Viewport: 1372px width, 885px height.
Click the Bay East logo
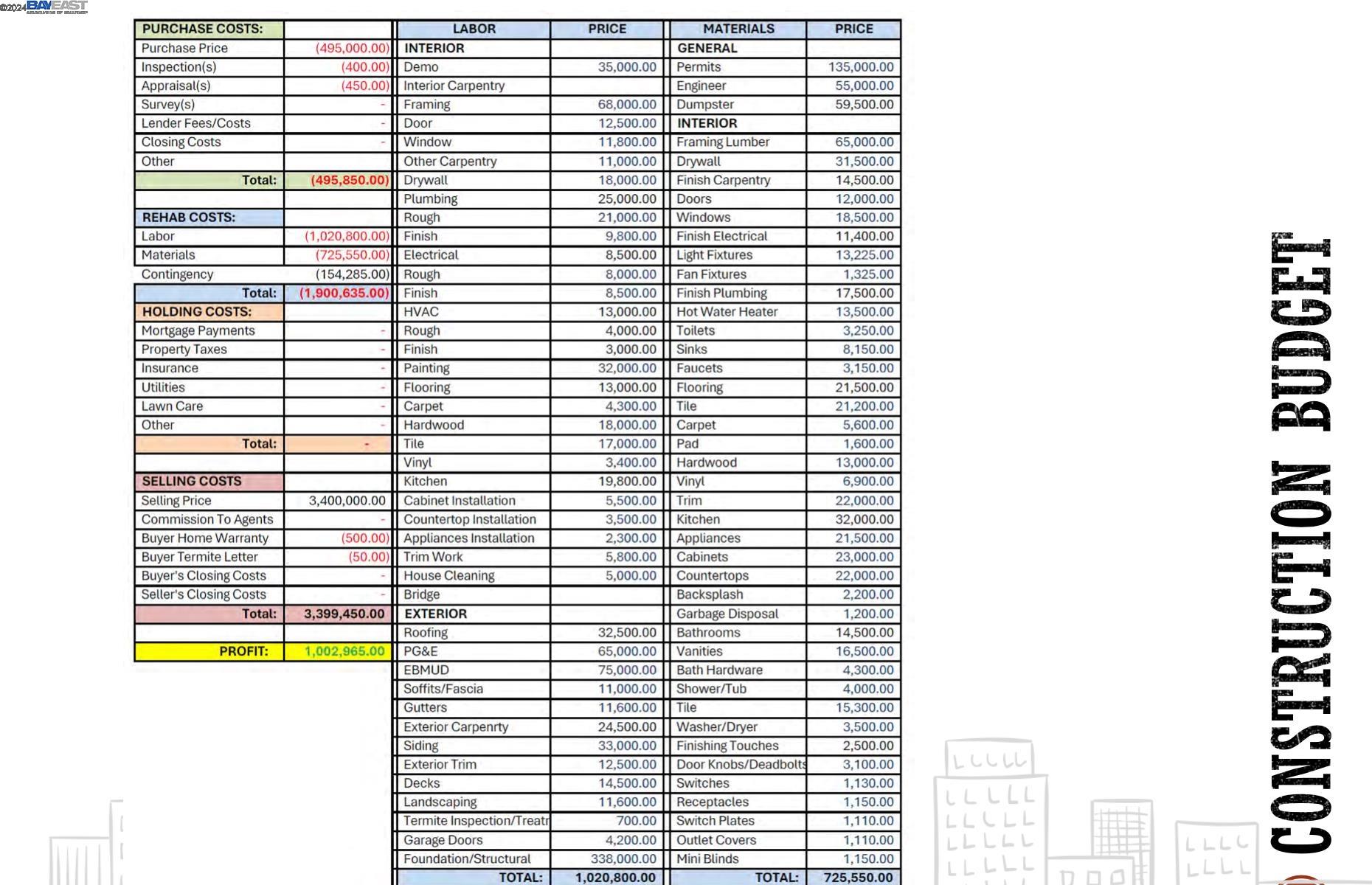click(57, 7)
